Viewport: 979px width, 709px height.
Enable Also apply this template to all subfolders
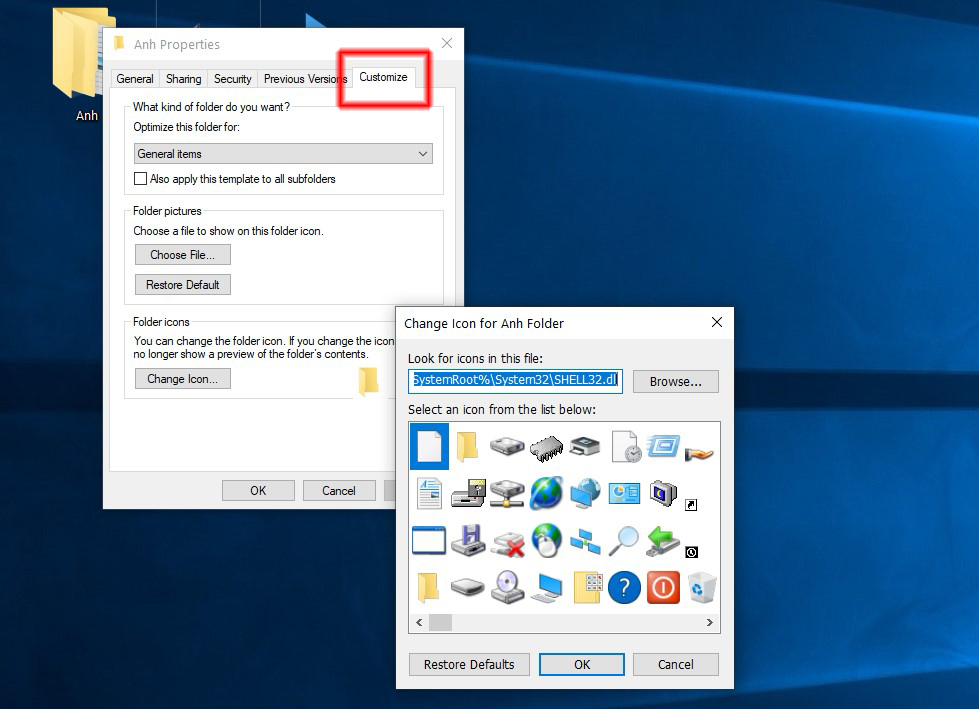pyautogui.click(x=140, y=178)
